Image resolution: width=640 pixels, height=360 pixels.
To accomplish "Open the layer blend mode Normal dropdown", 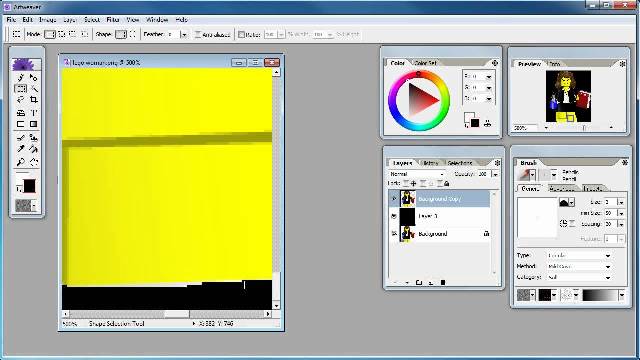I will click(x=417, y=174).
